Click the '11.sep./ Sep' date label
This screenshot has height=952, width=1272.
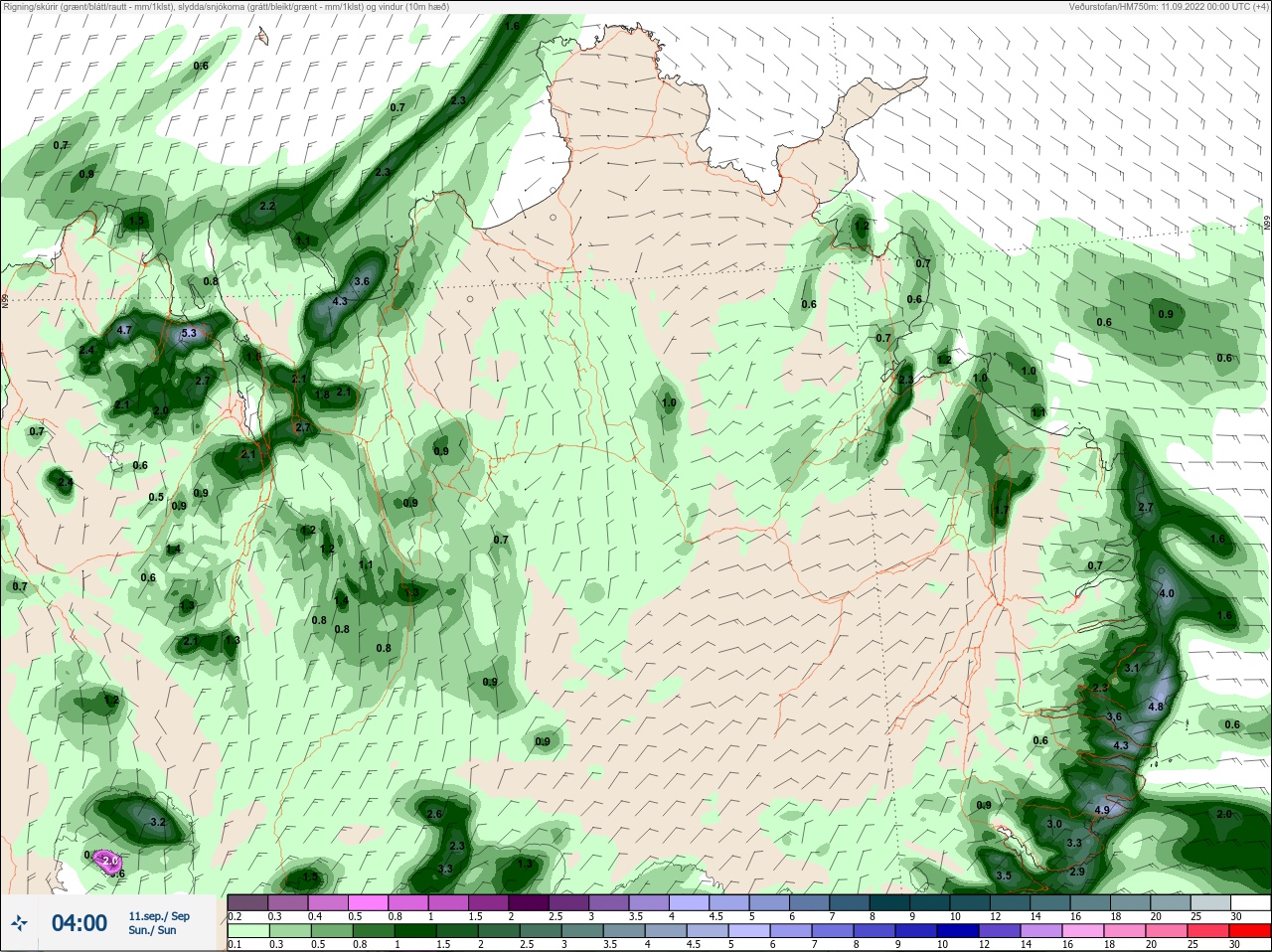[159, 916]
